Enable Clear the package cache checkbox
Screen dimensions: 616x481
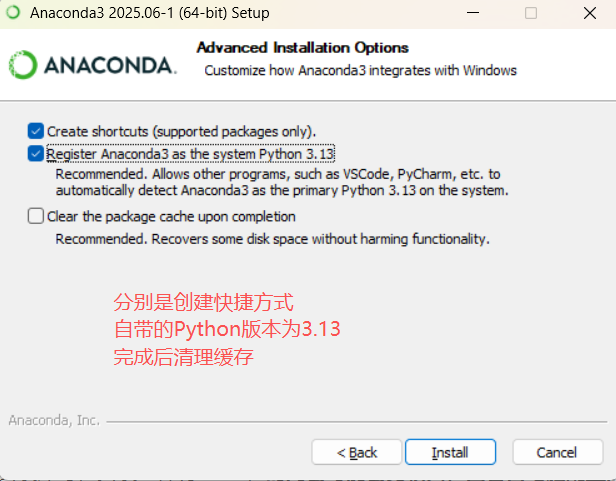point(36,216)
